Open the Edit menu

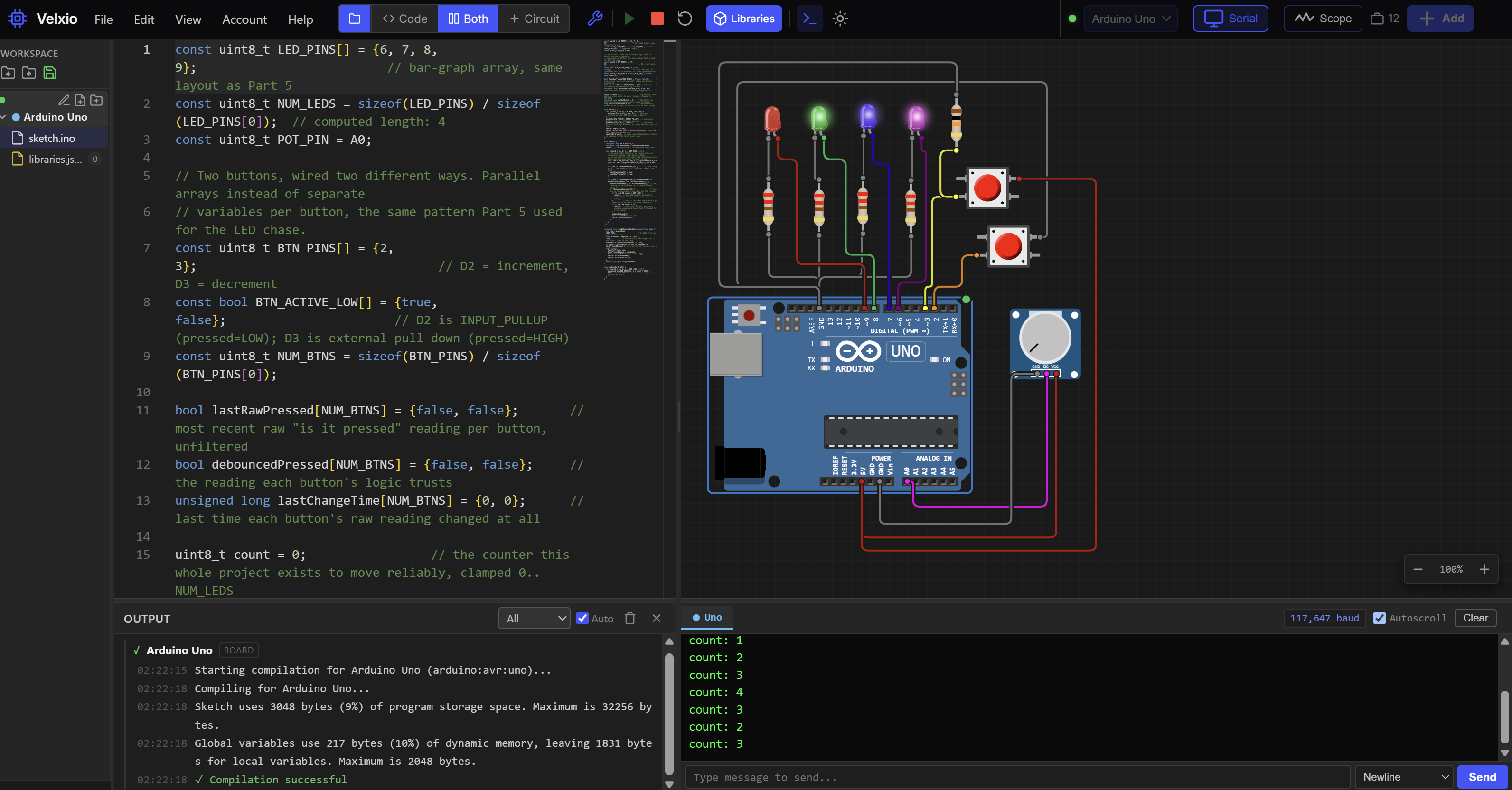144,19
